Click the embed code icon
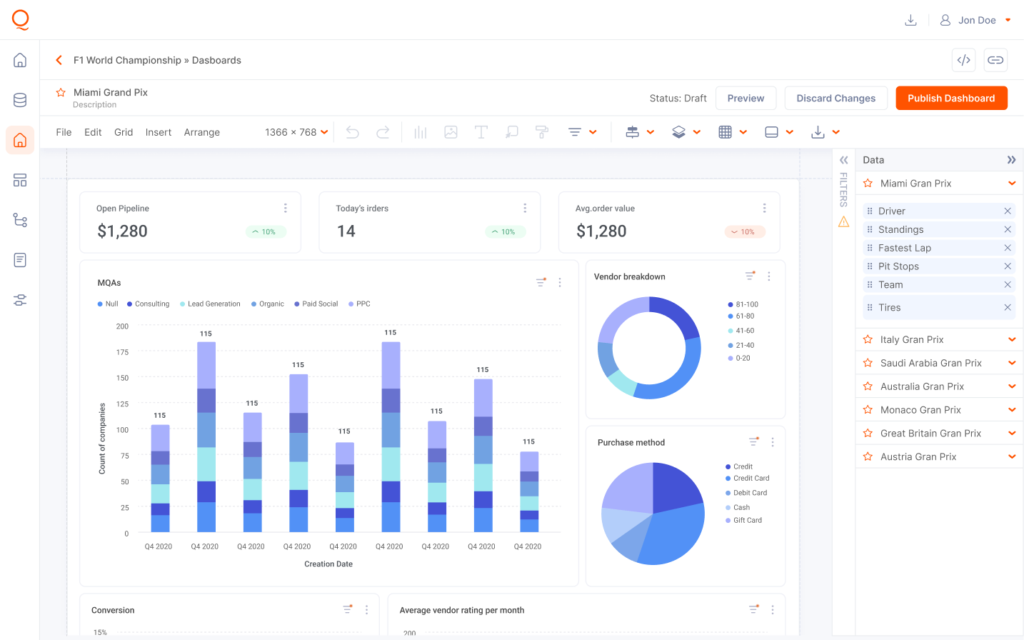 (963, 60)
